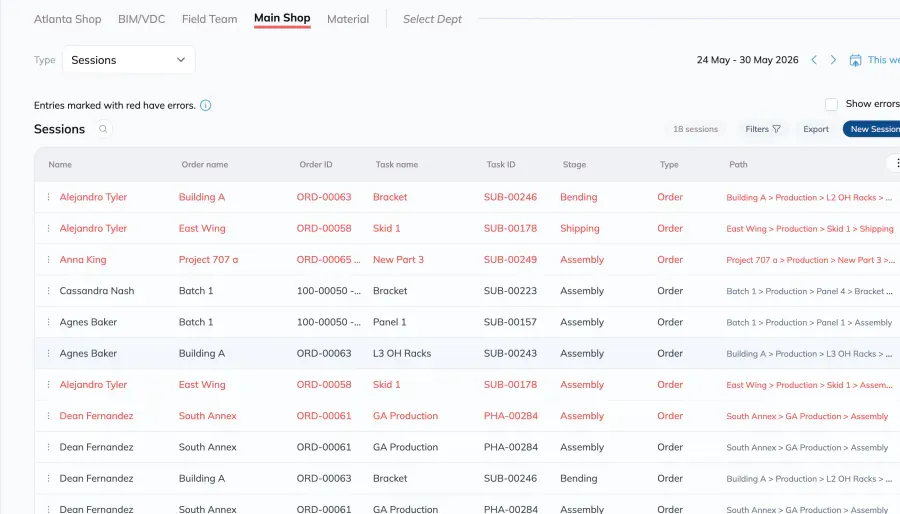
Task: Click the Project 707 a order name
Action: click(x=208, y=259)
